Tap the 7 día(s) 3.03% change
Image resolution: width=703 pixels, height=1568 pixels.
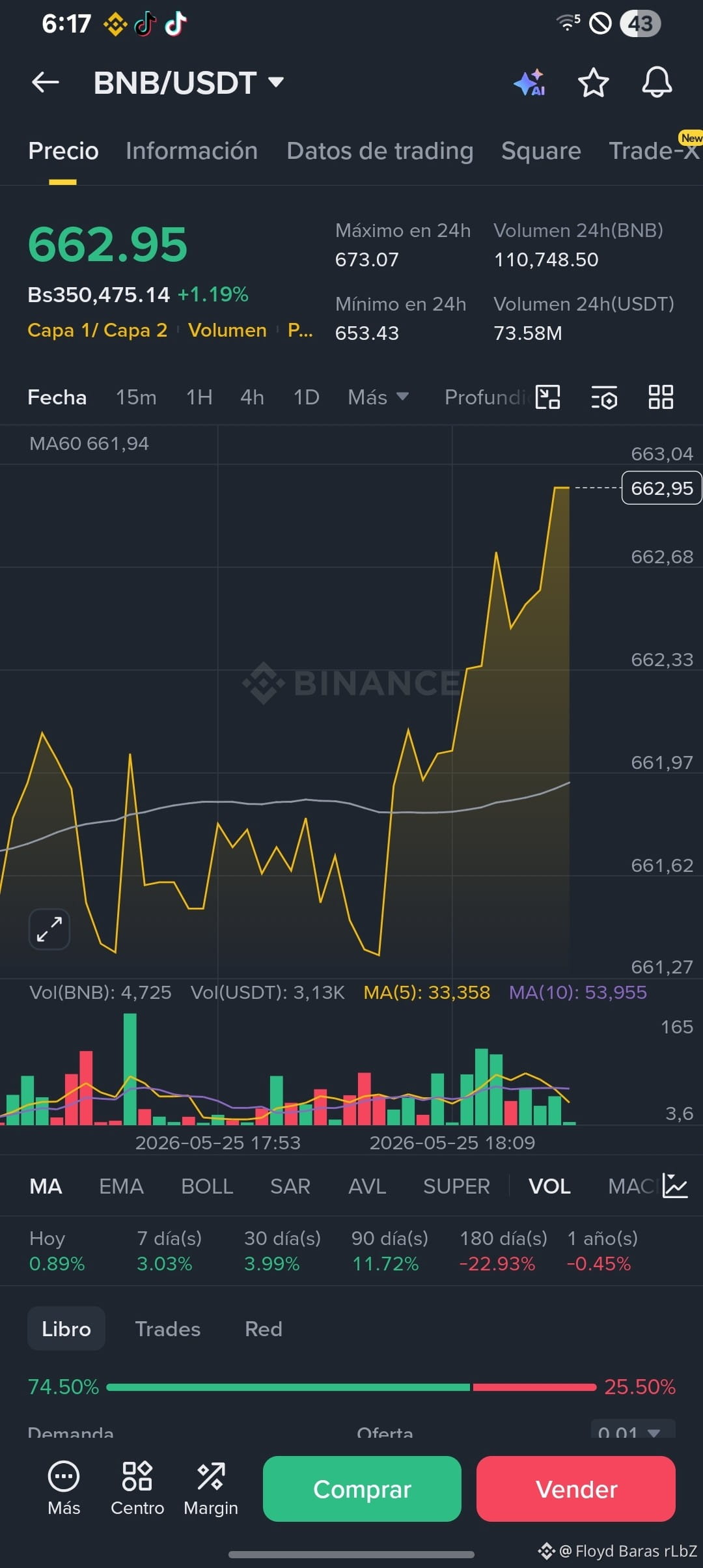click(x=169, y=1251)
